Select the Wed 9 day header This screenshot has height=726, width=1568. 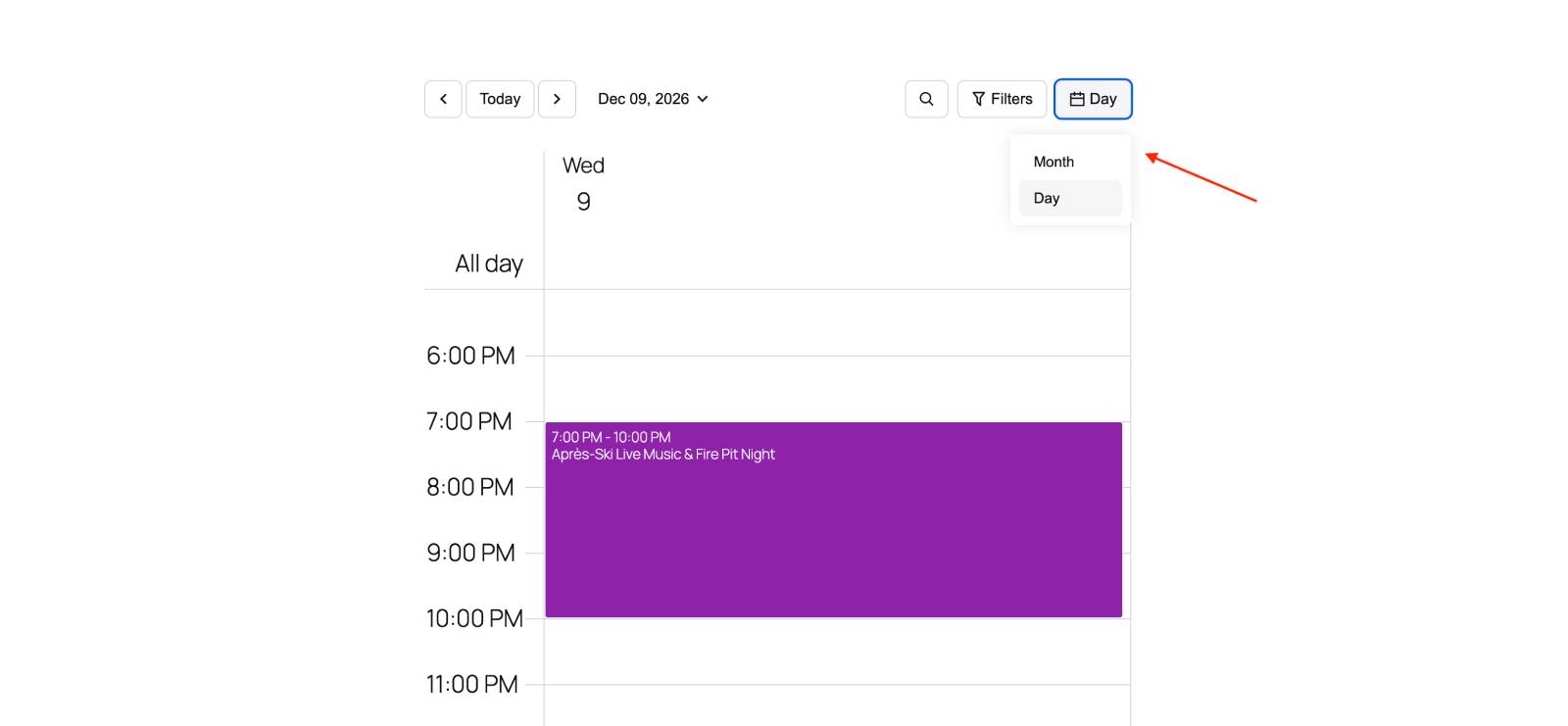click(583, 184)
